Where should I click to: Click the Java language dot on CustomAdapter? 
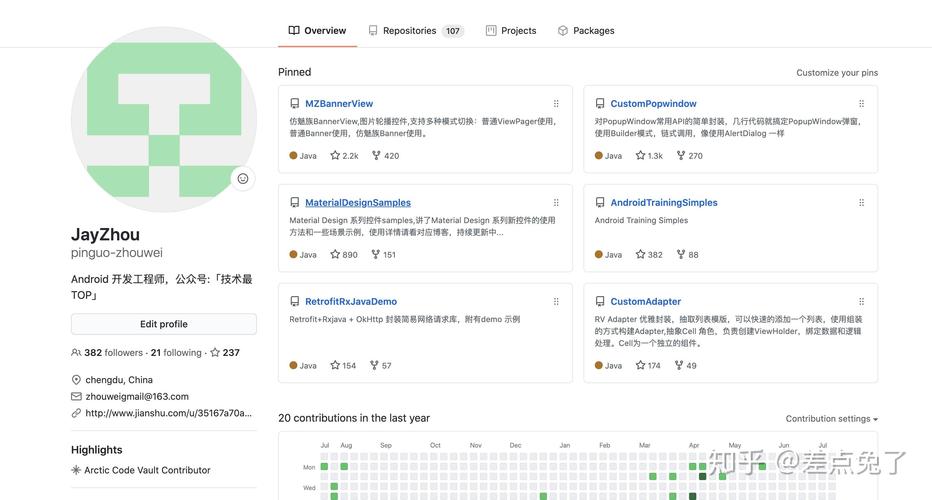(599, 366)
